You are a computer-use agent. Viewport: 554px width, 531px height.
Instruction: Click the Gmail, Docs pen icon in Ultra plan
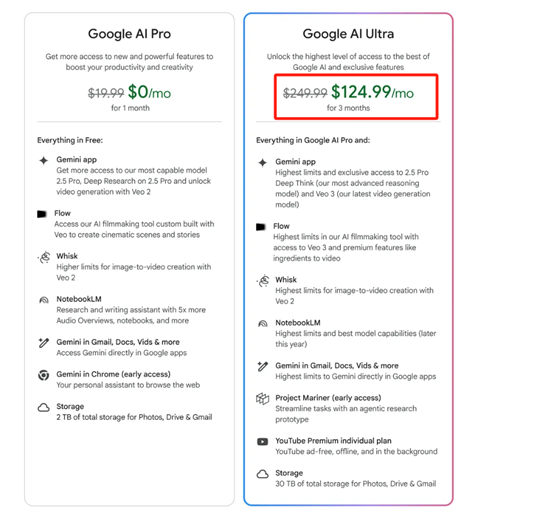[263, 366]
